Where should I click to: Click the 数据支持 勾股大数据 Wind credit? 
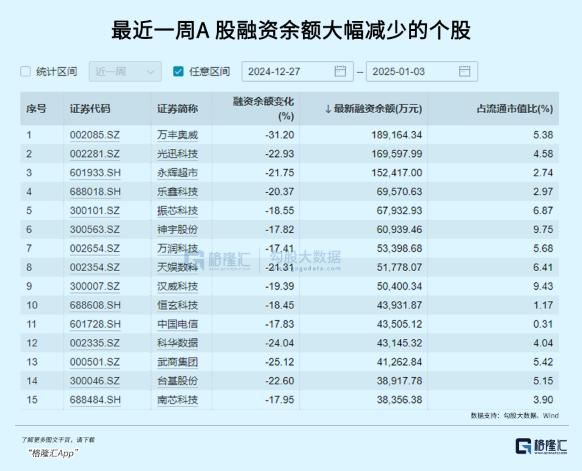pyautogui.click(x=514, y=416)
